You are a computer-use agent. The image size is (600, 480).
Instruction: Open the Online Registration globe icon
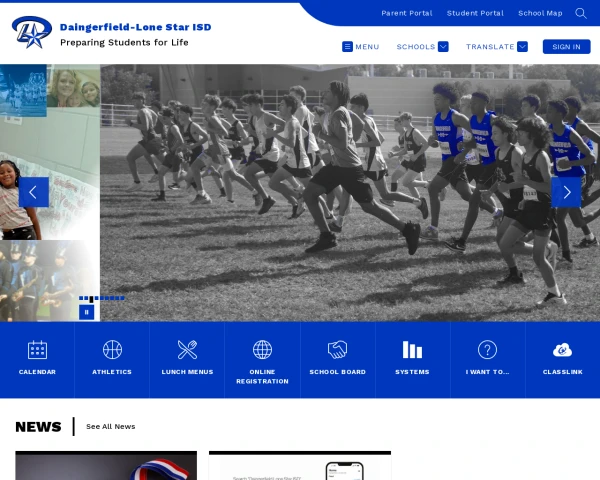click(262, 349)
